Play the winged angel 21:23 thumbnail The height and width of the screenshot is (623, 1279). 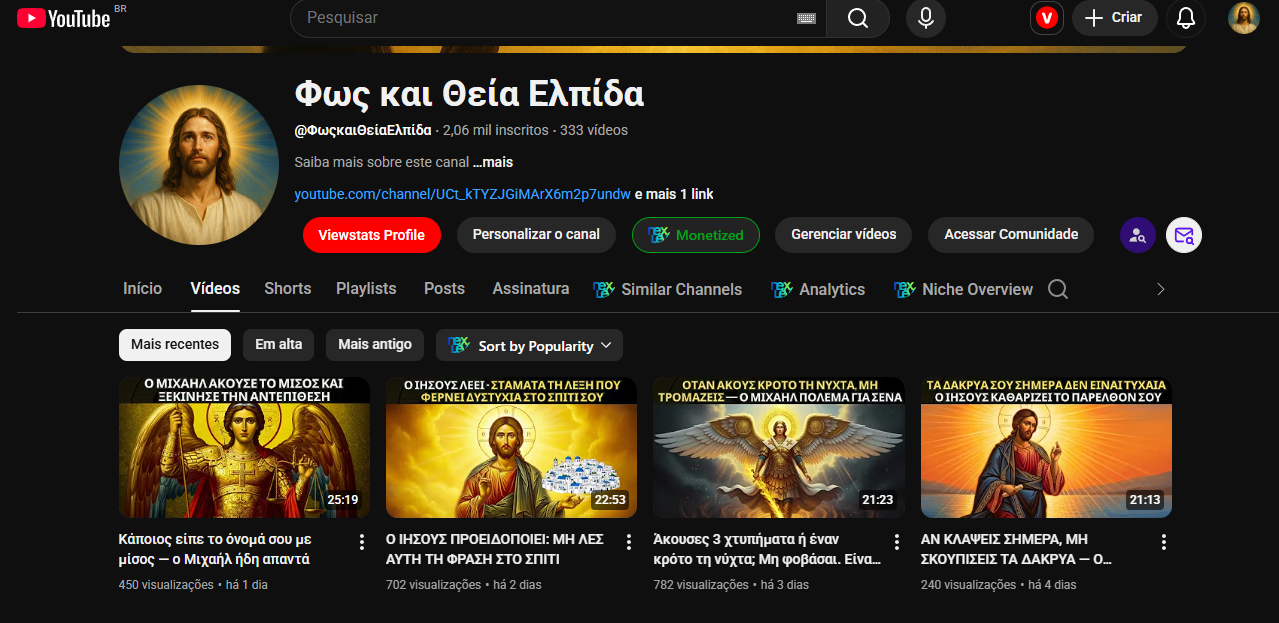click(779, 447)
